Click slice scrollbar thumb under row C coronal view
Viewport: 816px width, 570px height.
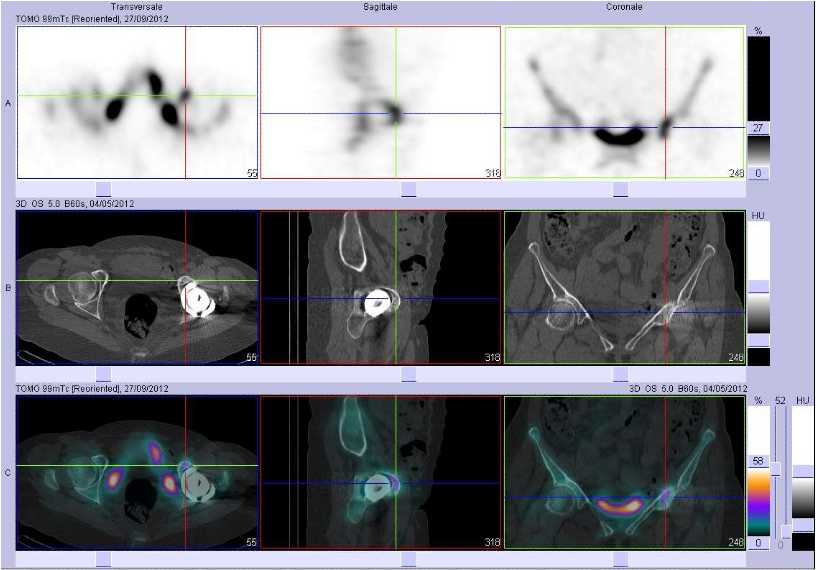pyautogui.click(x=621, y=560)
